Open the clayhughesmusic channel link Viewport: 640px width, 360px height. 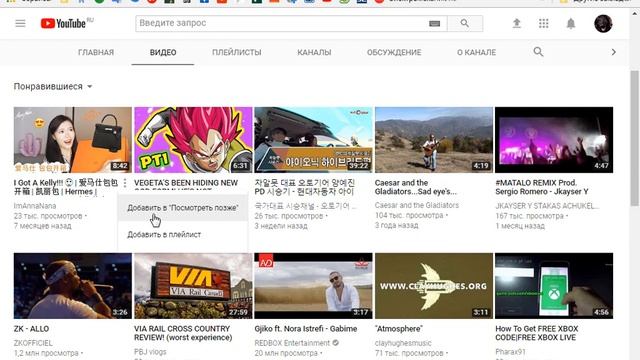tap(403, 343)
